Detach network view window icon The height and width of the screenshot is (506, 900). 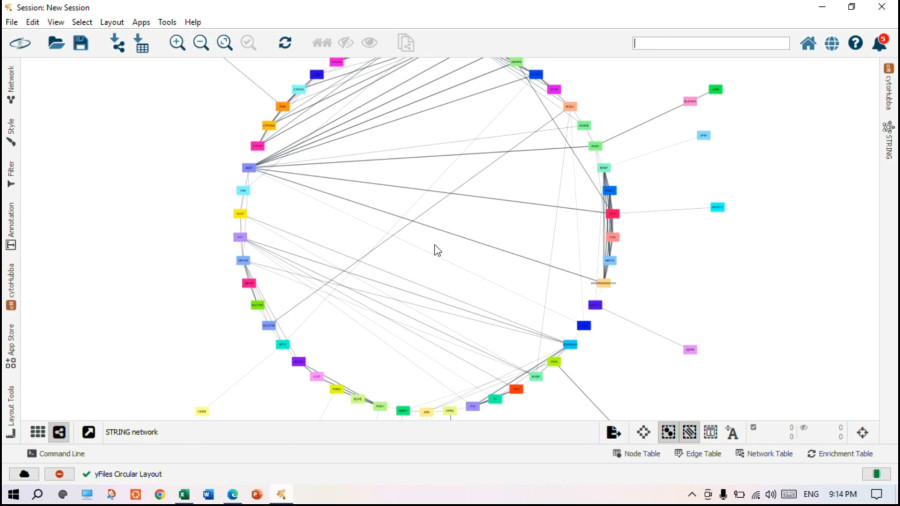(88, 432)
